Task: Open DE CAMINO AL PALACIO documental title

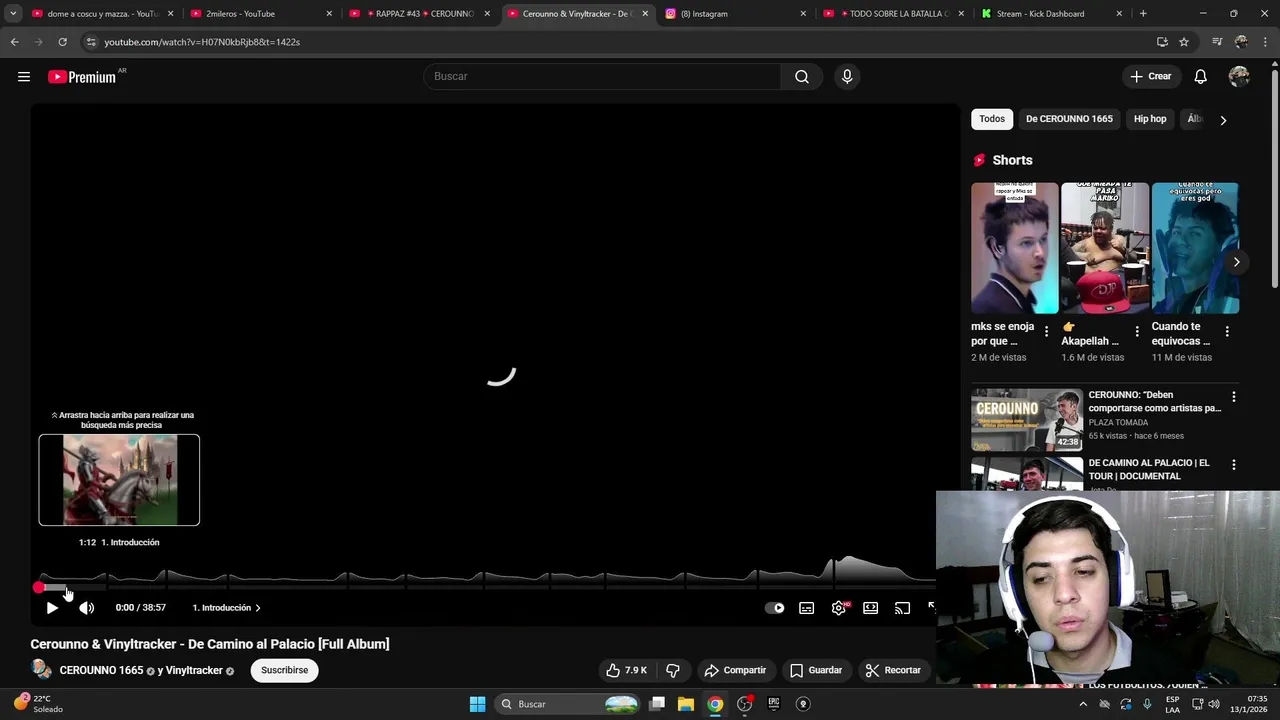Action: tap(1149, 470)
